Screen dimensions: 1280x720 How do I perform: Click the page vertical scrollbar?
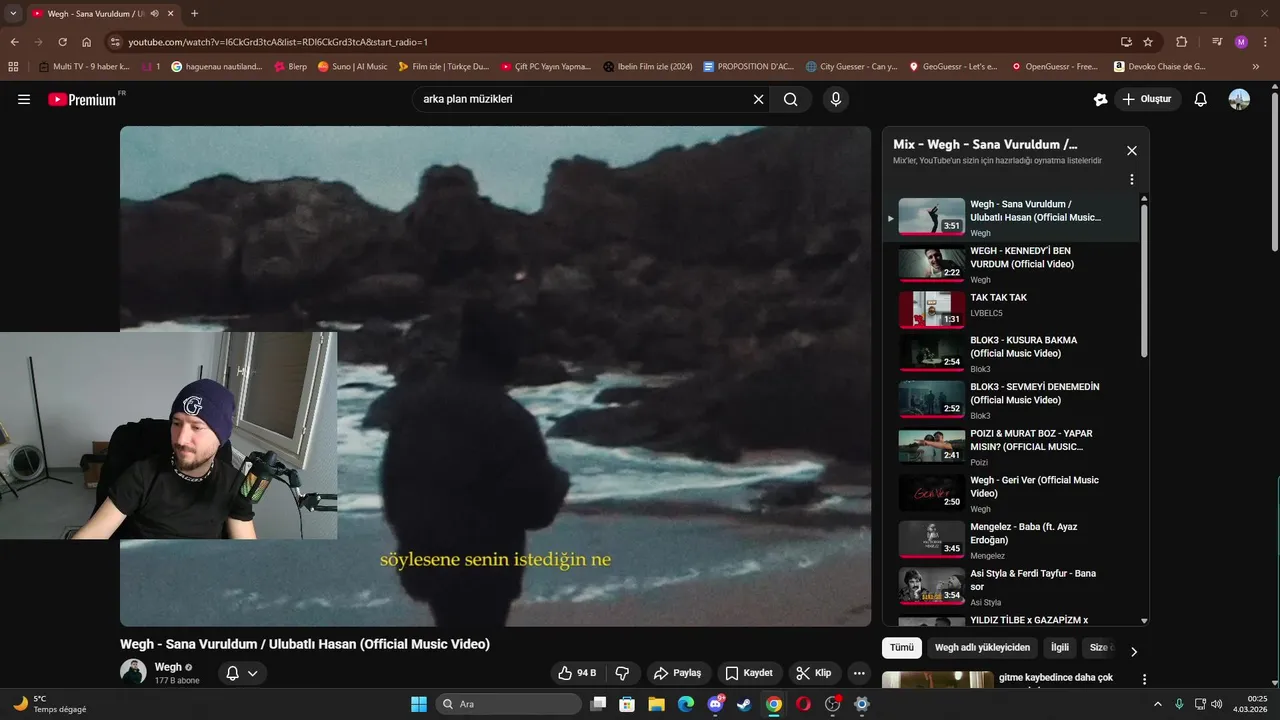click(x=1274, y=172)
